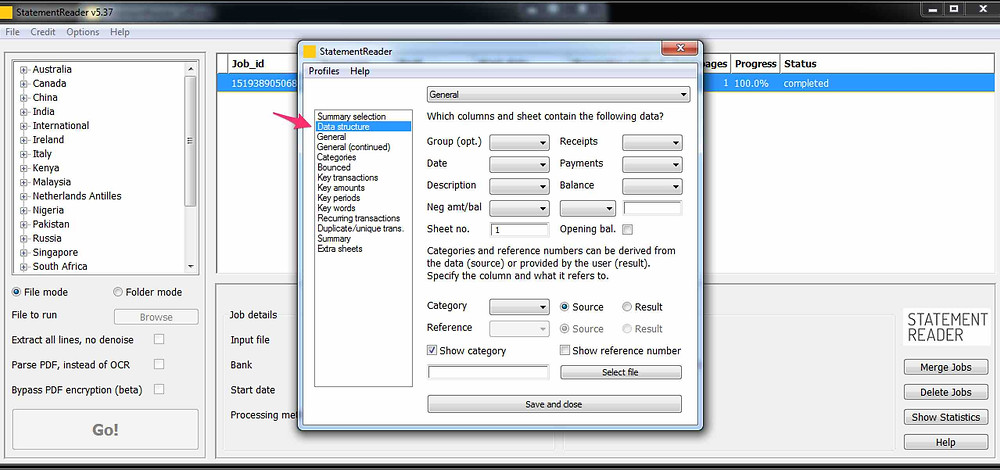Expand the Australia tree node
The image size is (1000, 470).
pyautogui.click(x=24, y=70)
